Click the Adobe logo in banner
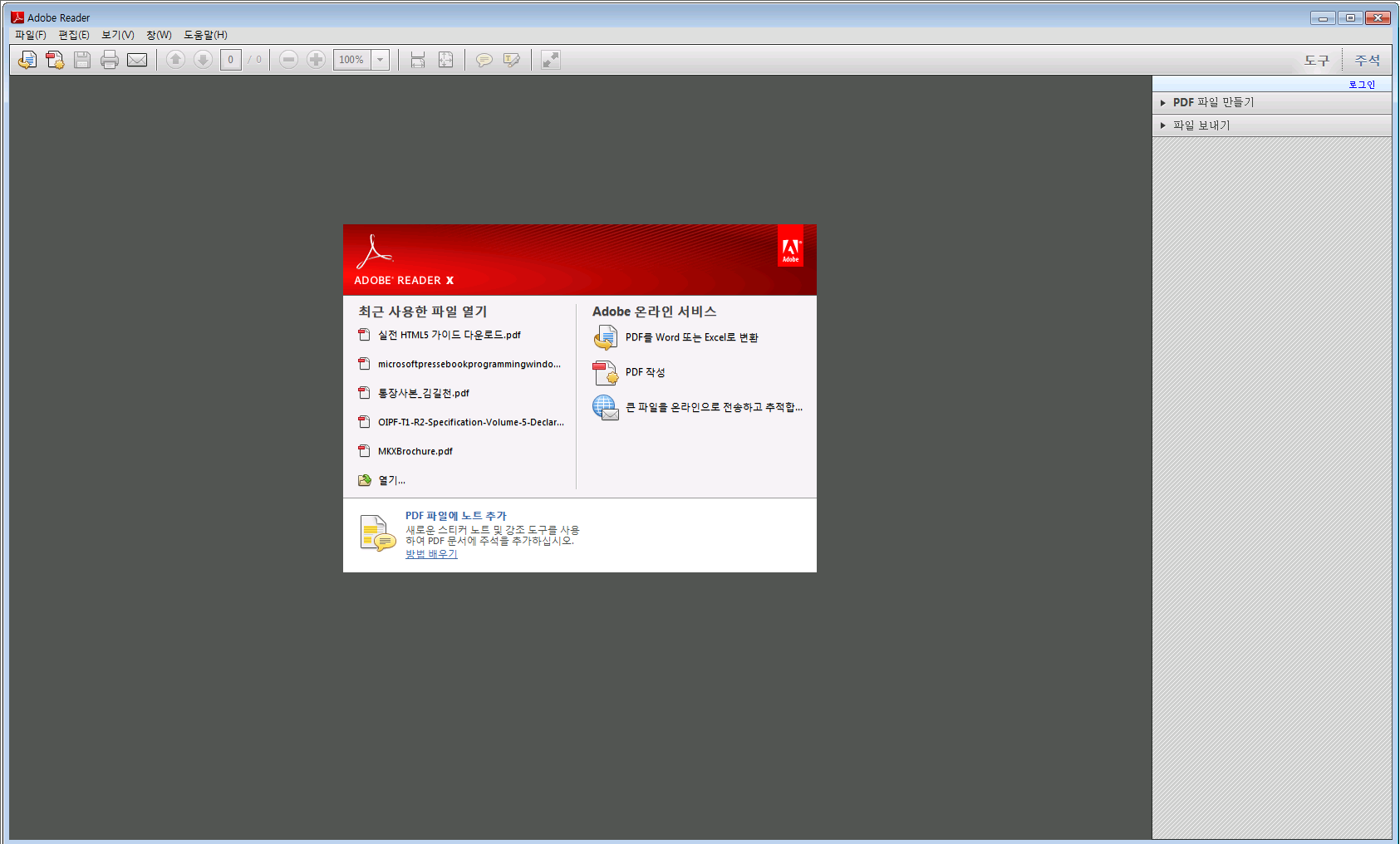Screen dimensions: 1400x844 791,246
